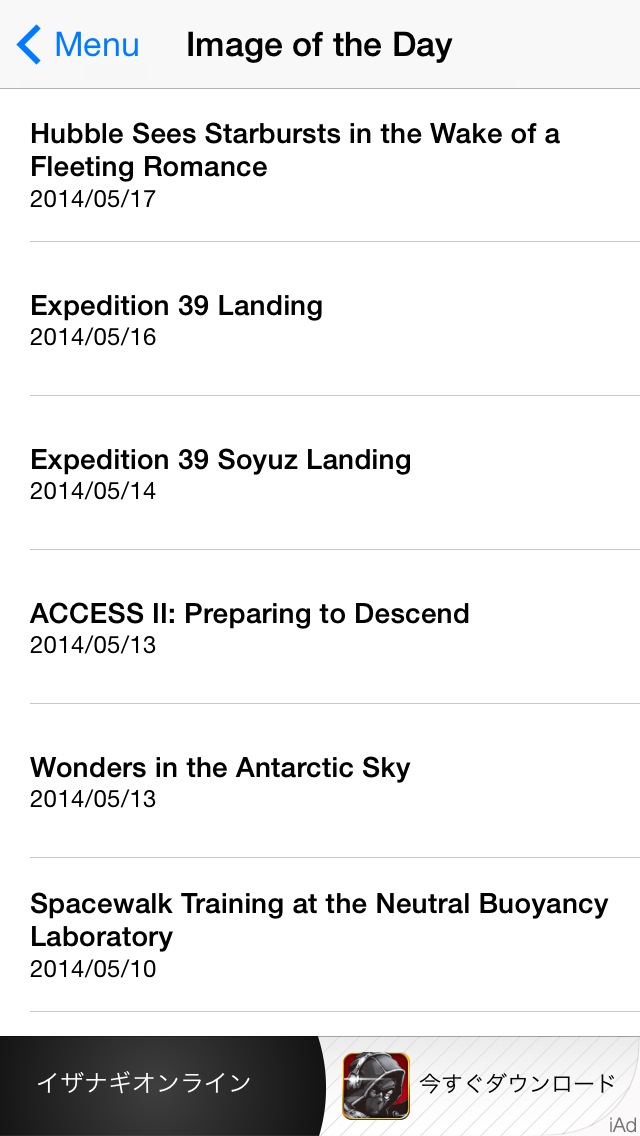Tap the iAd label in corner

[621, 1126]
